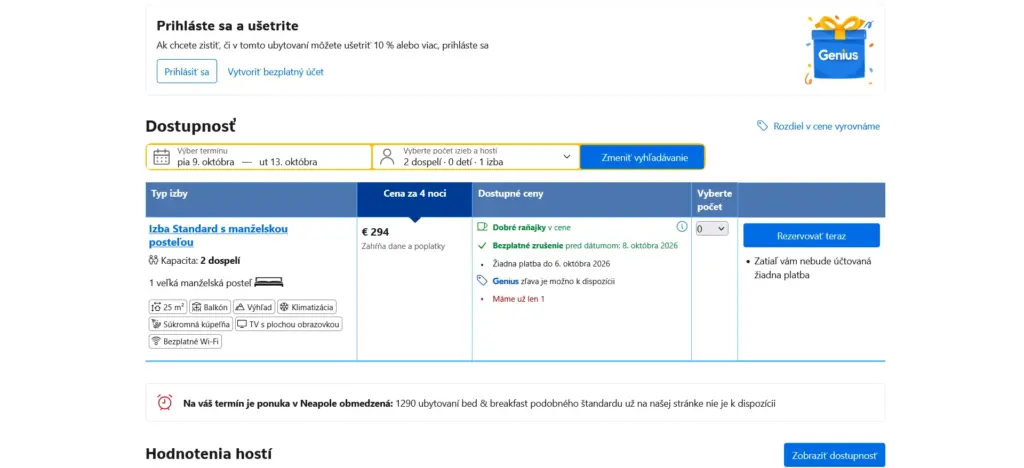Click the Zahŕňa dane a poplatky text
1024x468 pixels.
point(403,246)
